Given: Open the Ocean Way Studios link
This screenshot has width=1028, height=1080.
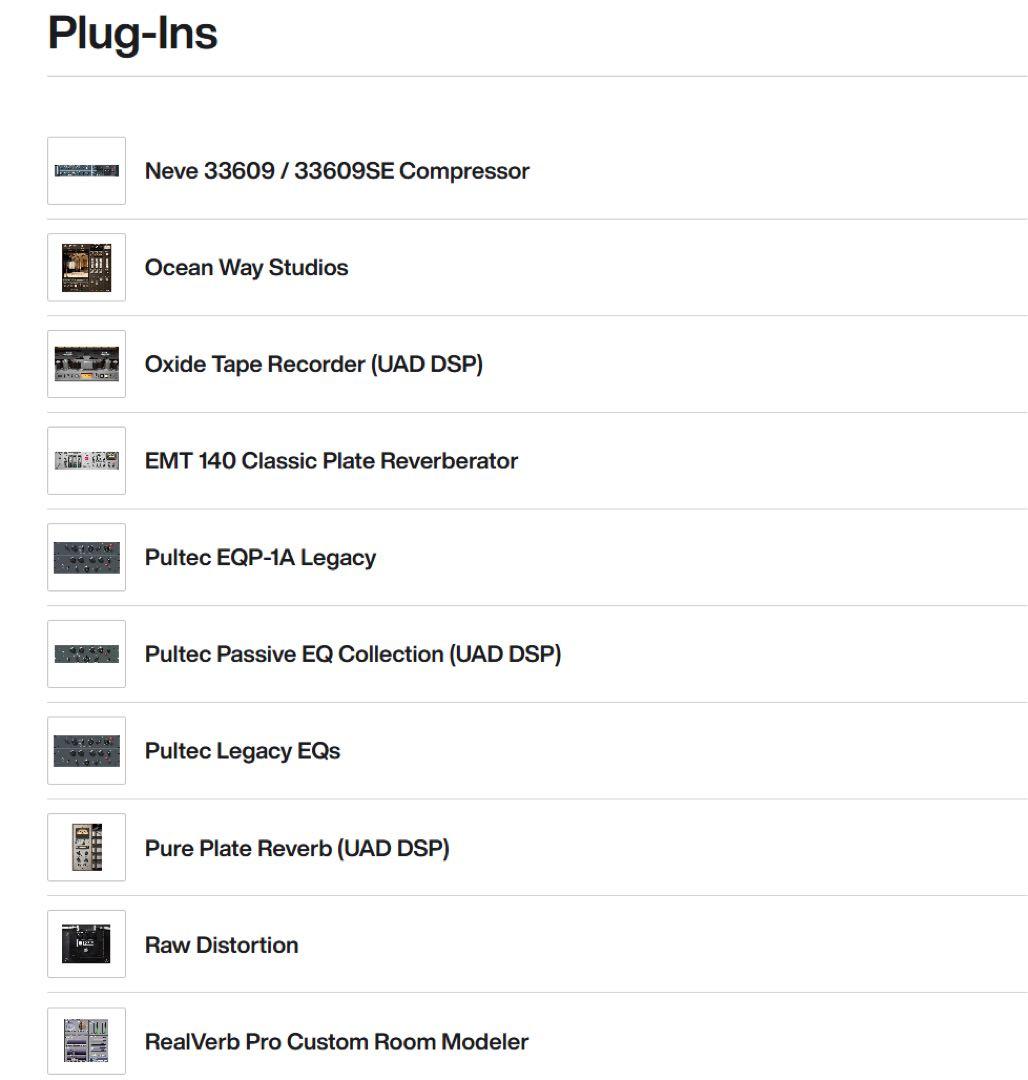Looking at the screenshot, I should (x=246, y=268).
